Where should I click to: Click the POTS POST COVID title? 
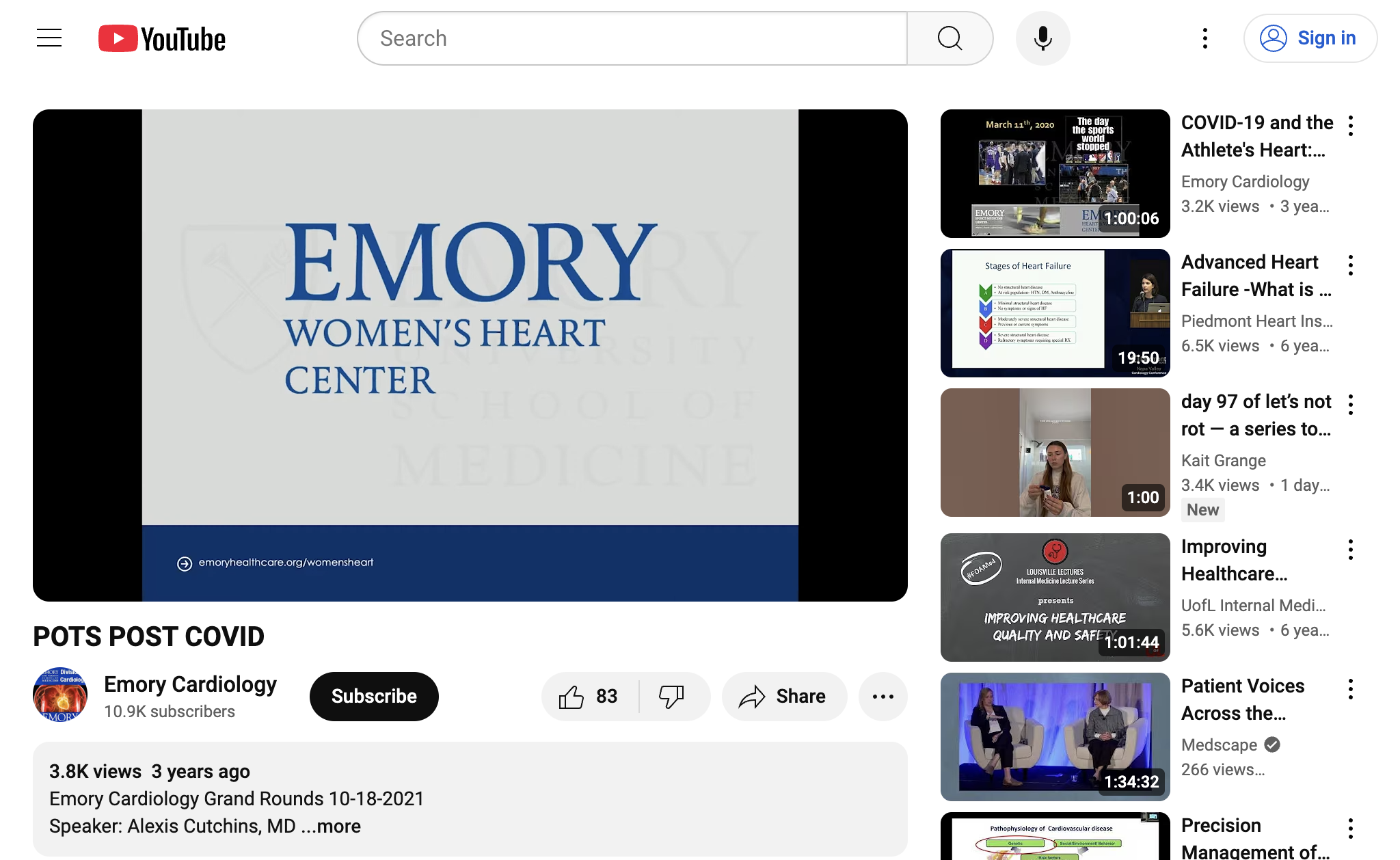(x=148, y=636)
